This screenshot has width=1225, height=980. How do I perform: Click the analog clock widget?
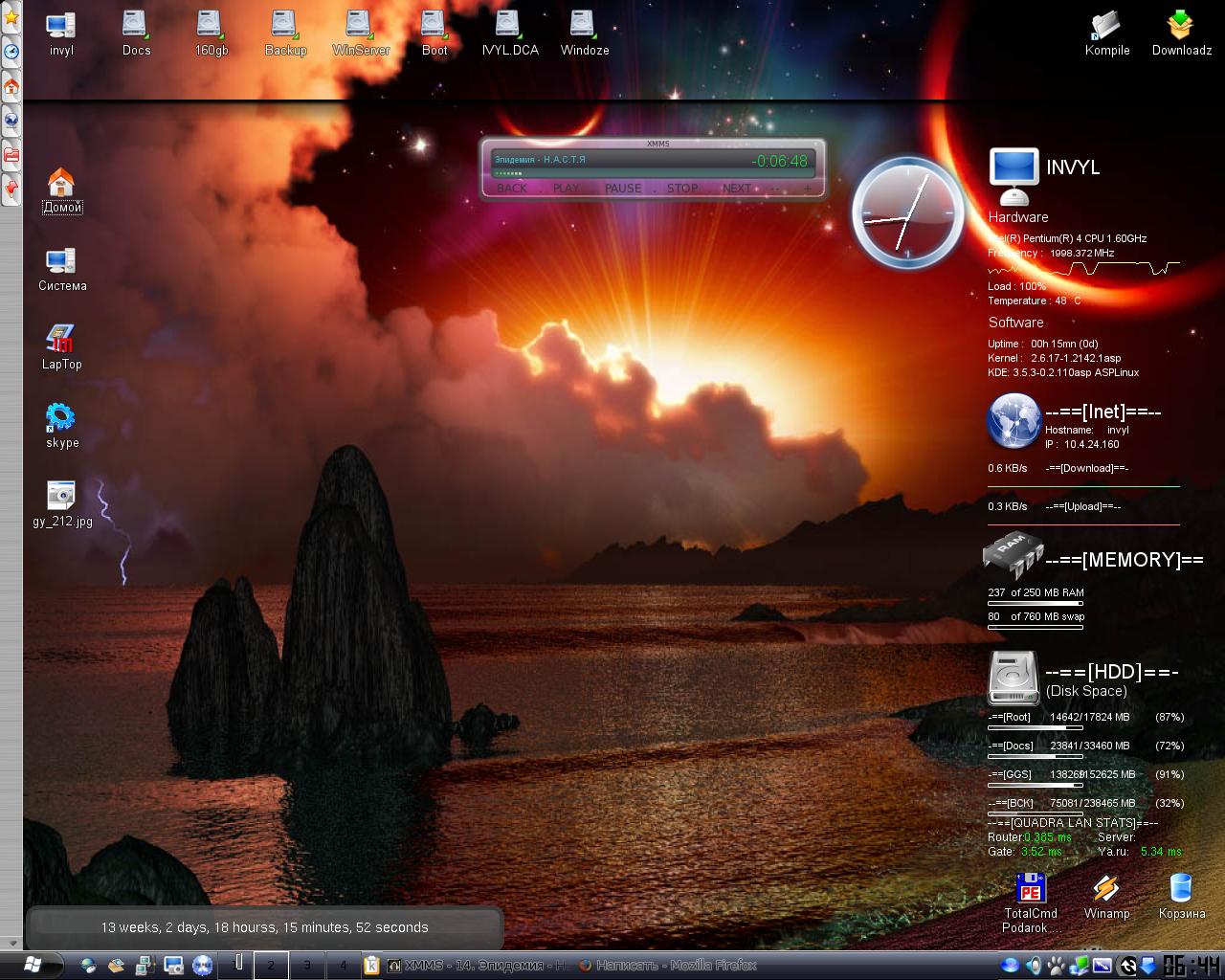(907, 213)
